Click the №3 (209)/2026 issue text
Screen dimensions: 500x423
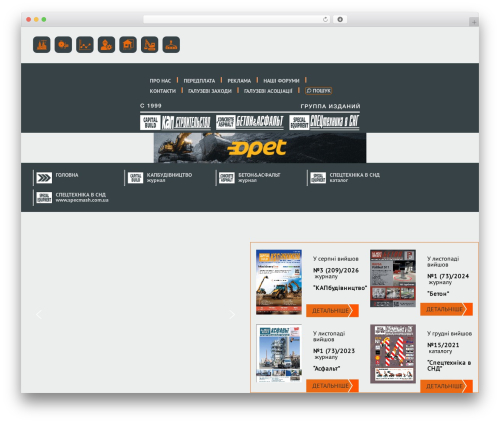click(336, 270)
